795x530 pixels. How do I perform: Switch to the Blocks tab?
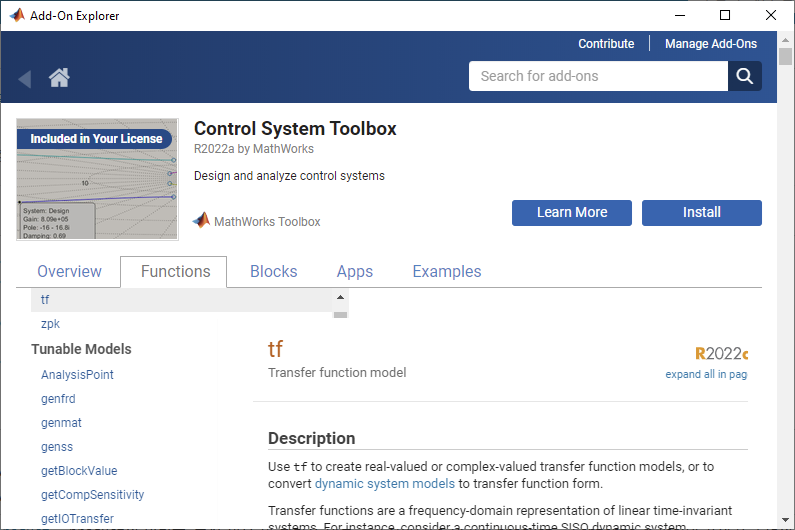[274, 271]
